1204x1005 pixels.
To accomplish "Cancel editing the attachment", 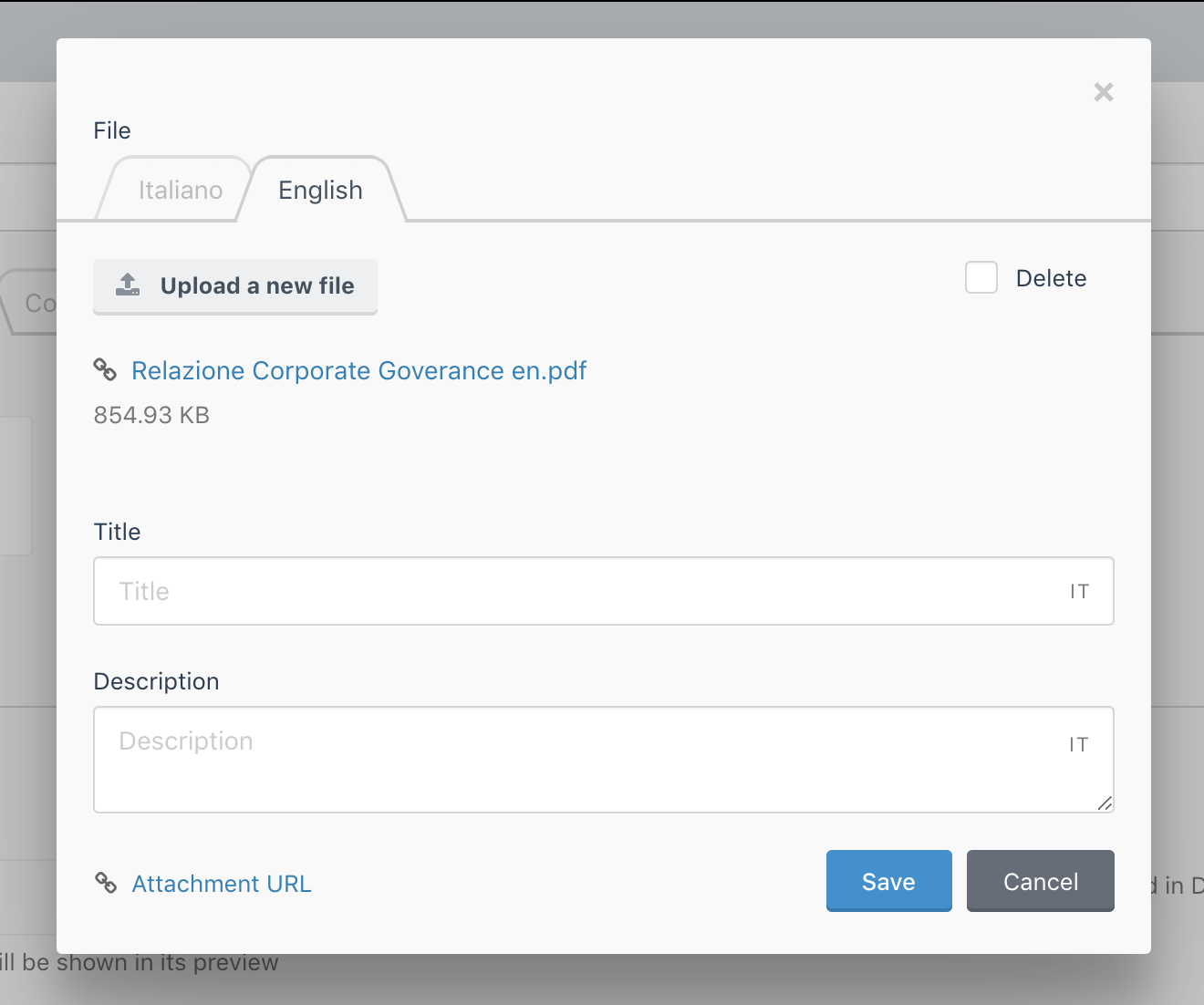I will point(1040,881).
